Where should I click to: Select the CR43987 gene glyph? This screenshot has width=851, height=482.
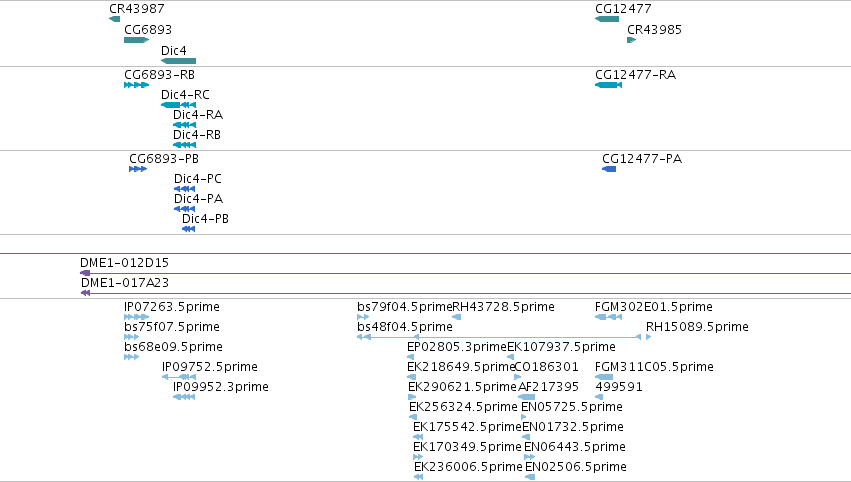(115, 19)
